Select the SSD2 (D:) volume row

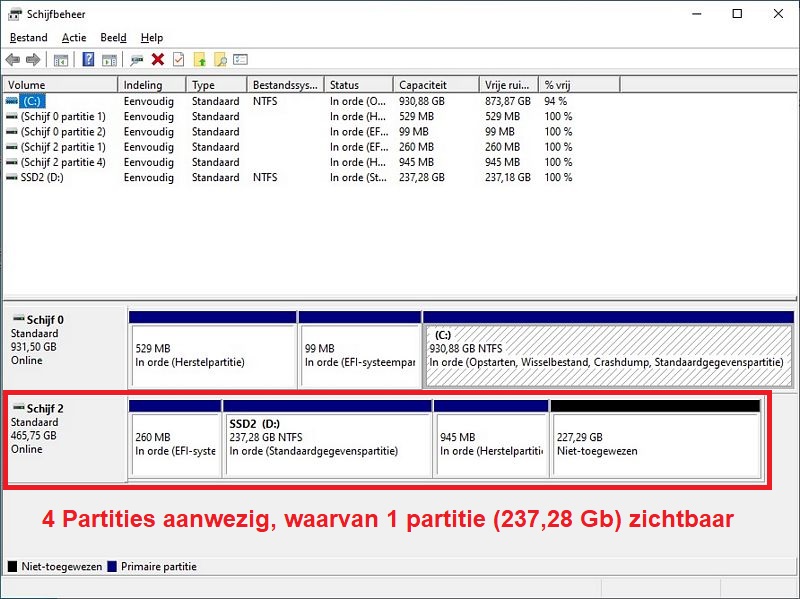click(x=60, y=177)
